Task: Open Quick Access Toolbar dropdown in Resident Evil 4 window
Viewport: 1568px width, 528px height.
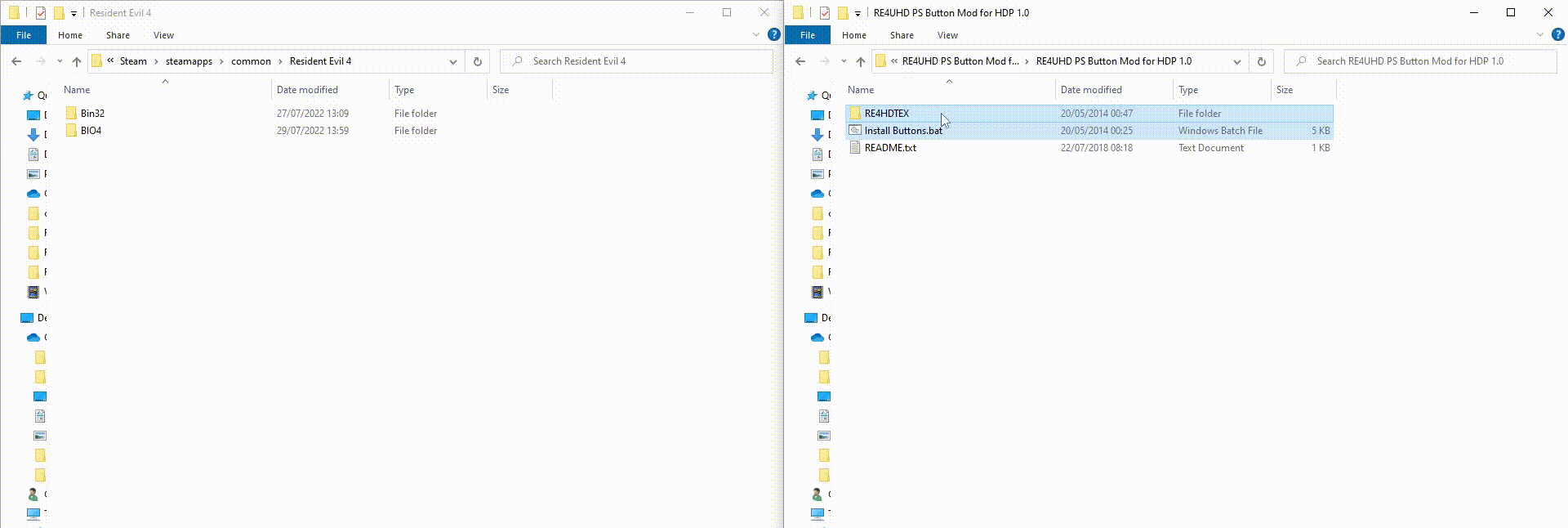Action: pos(73,13)
